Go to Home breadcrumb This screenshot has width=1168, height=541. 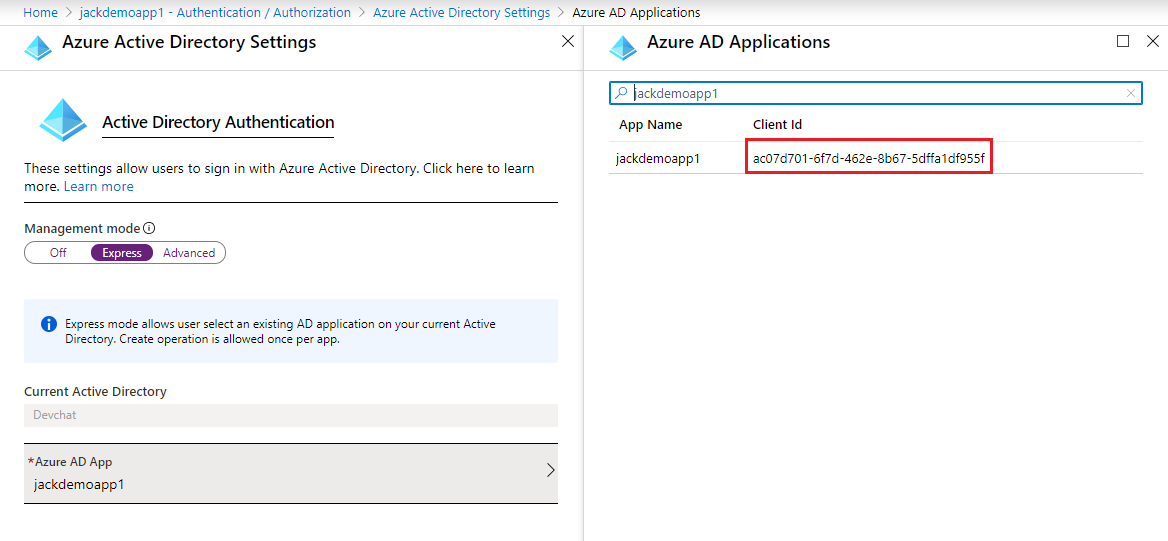click(x=40, y=13)
